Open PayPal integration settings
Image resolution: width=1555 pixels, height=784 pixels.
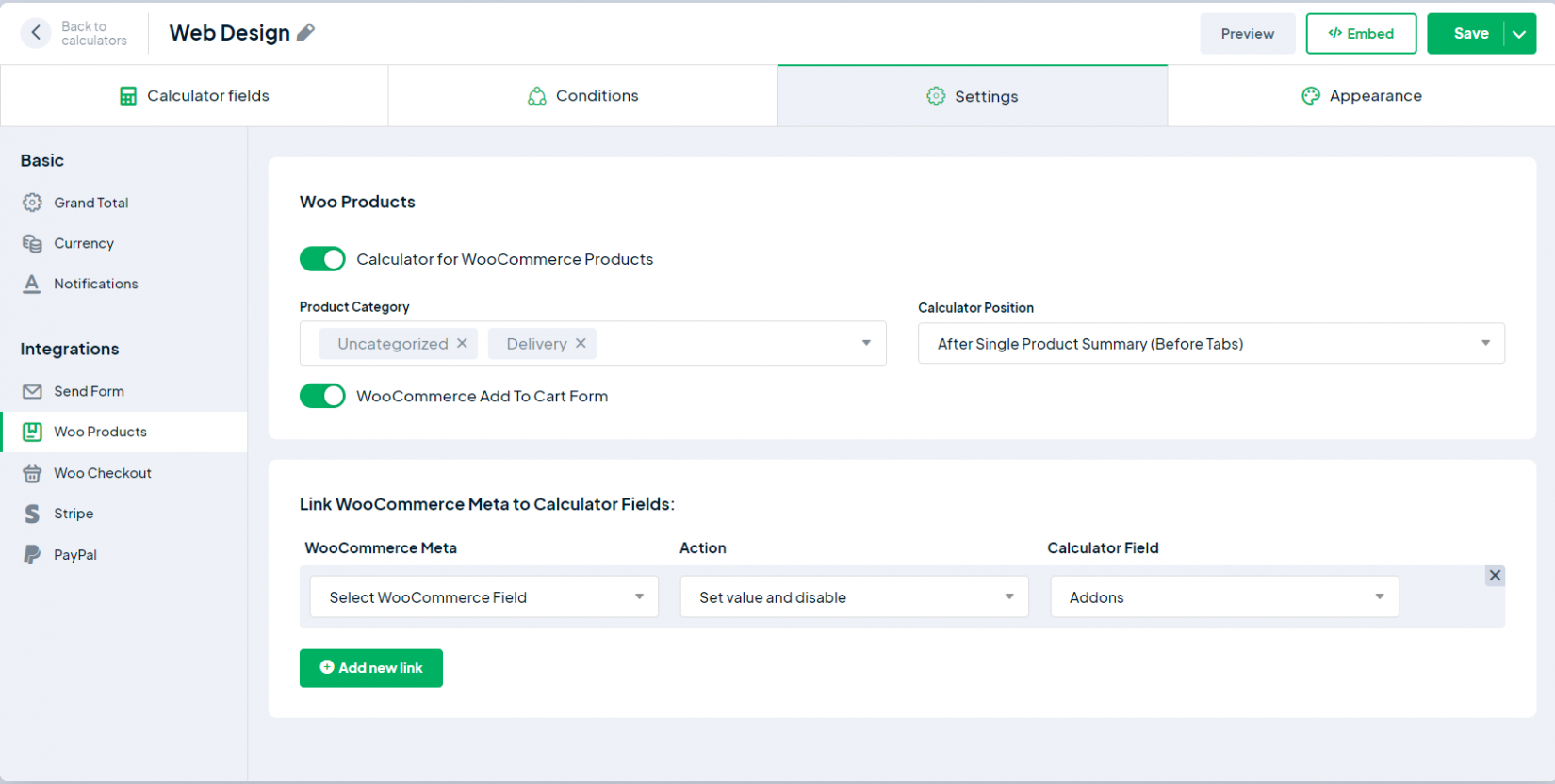point(75,555)
